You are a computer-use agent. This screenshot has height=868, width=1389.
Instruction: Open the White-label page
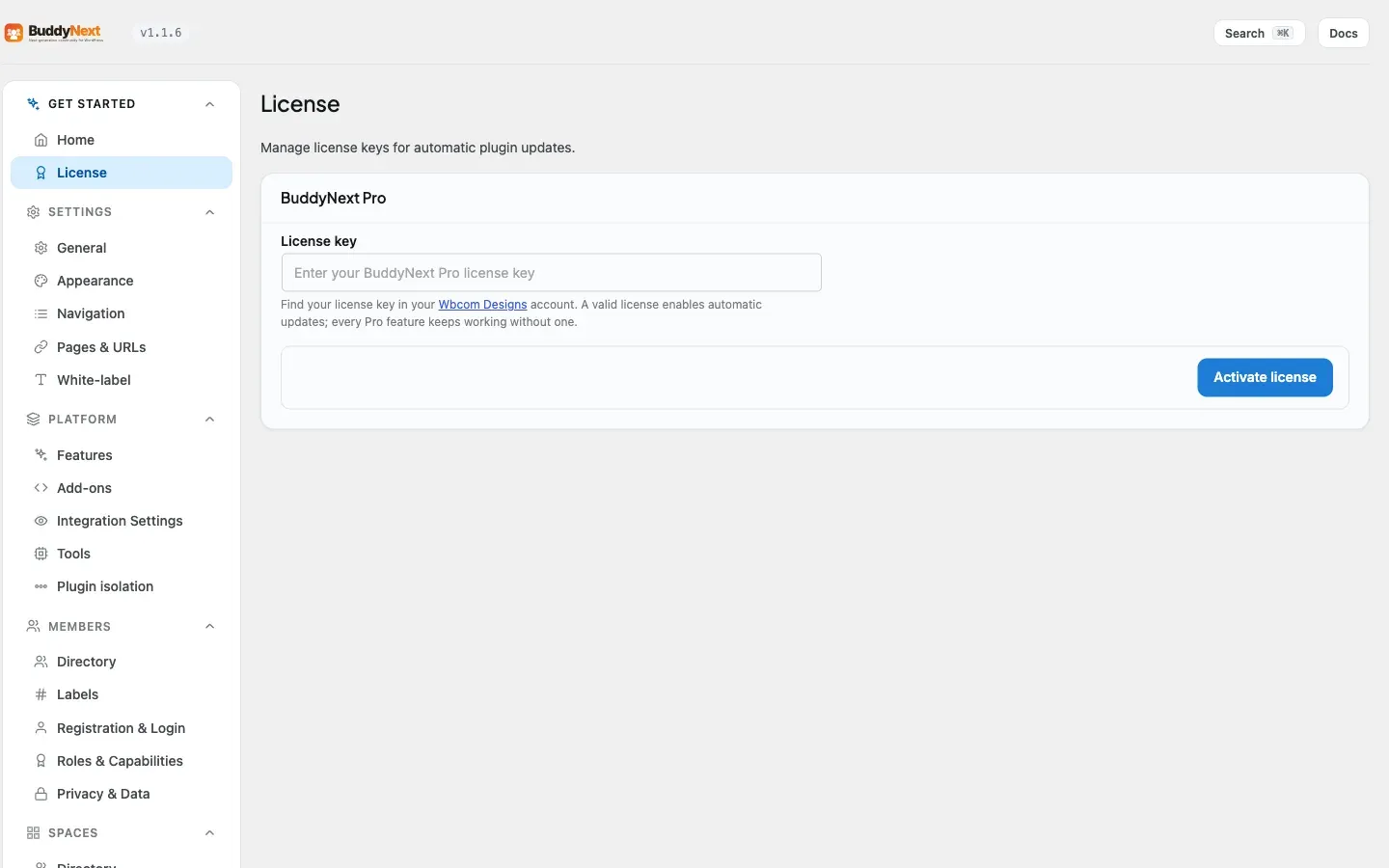coord(122,380)
